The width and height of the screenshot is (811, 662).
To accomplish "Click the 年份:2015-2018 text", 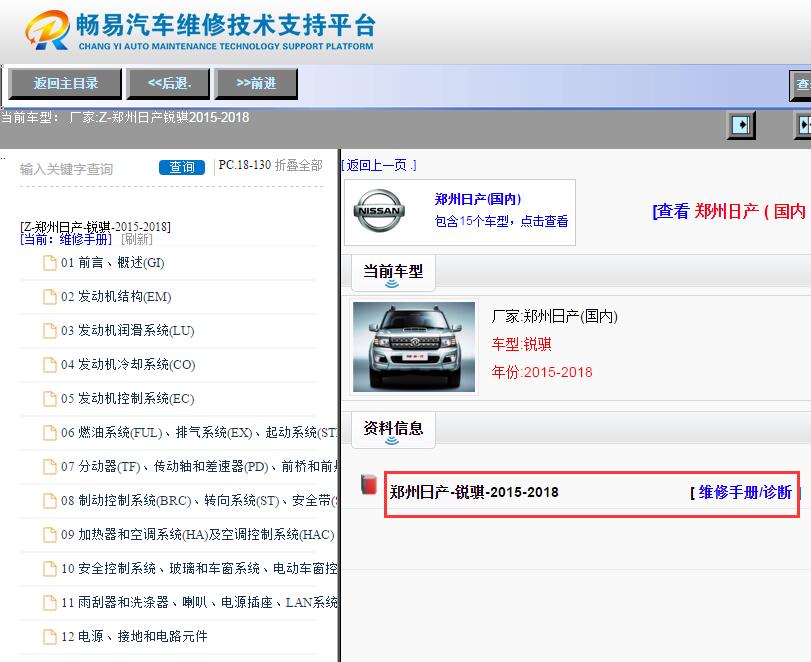I will pos(542,372).
